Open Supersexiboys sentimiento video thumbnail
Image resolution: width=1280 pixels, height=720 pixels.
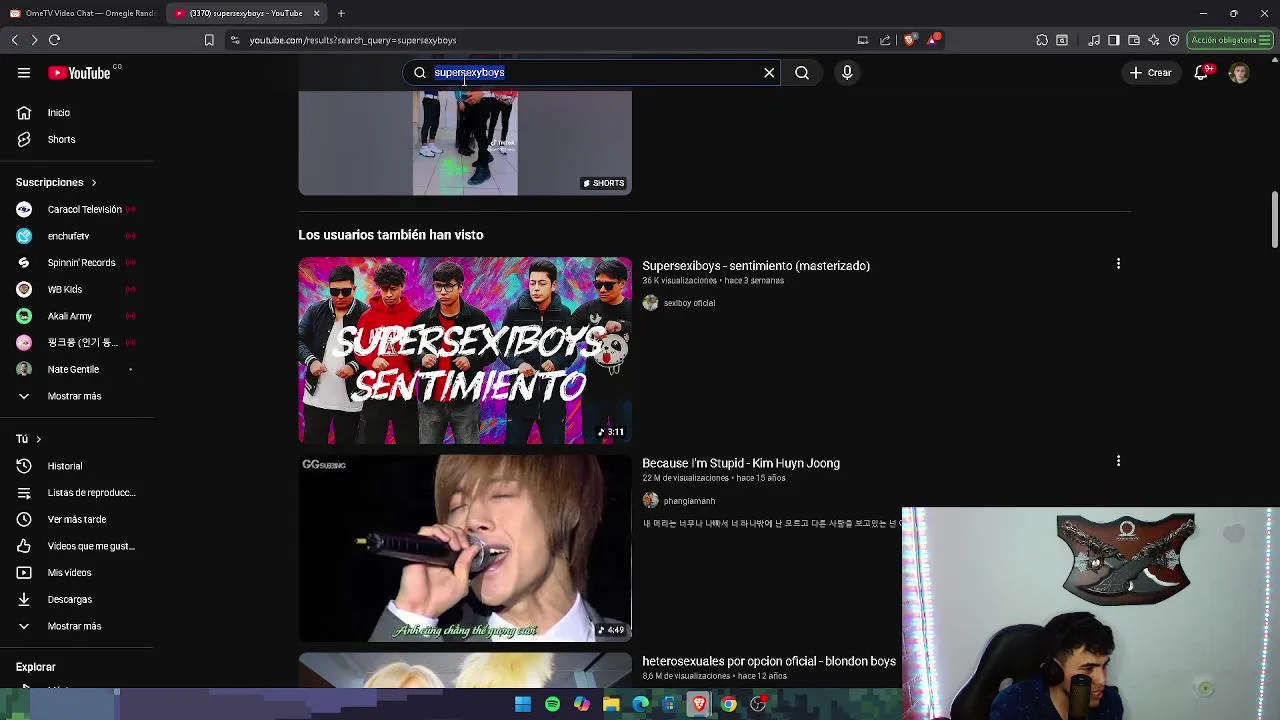tap(465, 350)
